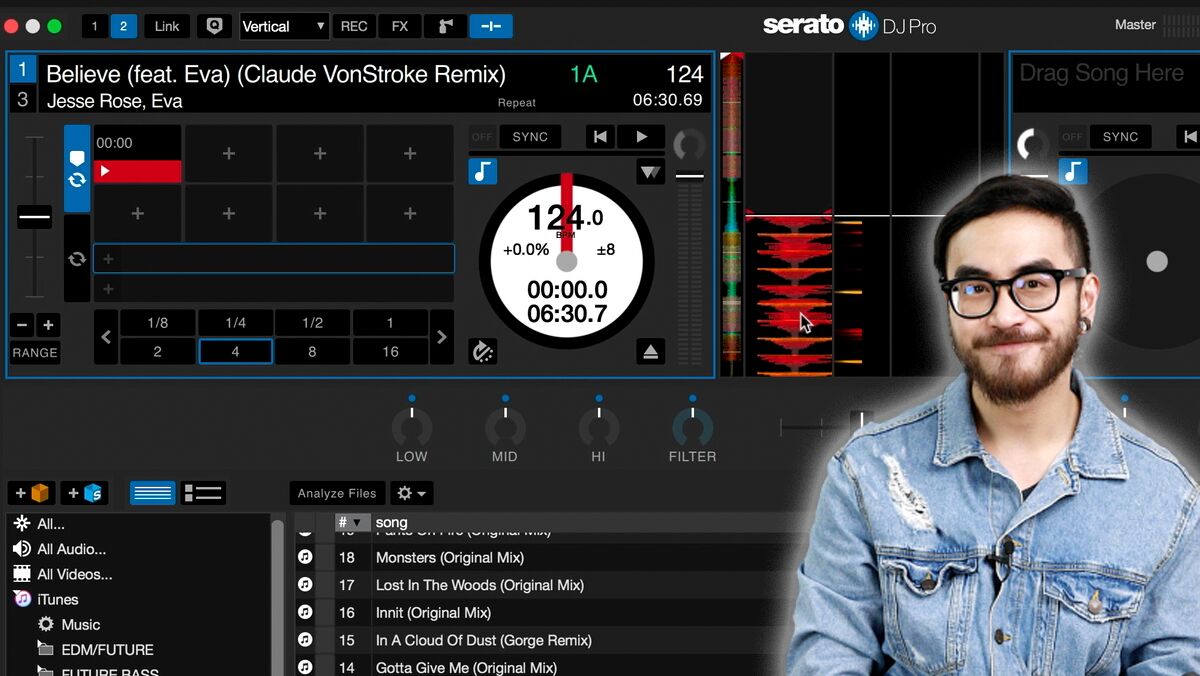This screenshot has height=676, width=1200.
Task: Nudge pitch down with the minus button
Action: (x=22, y=325)
